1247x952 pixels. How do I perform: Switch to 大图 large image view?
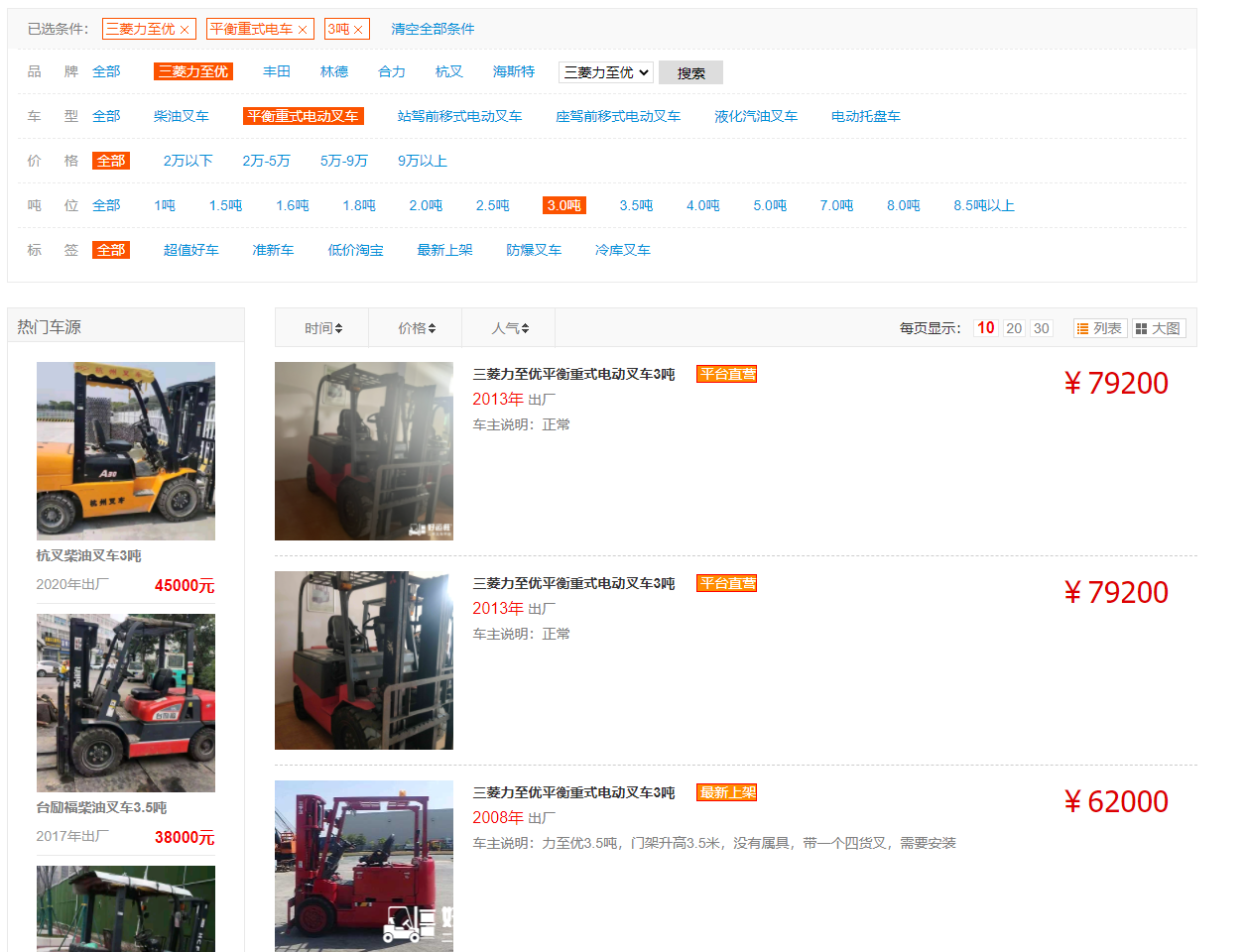pyautogui.click(x=1158, y=327)
